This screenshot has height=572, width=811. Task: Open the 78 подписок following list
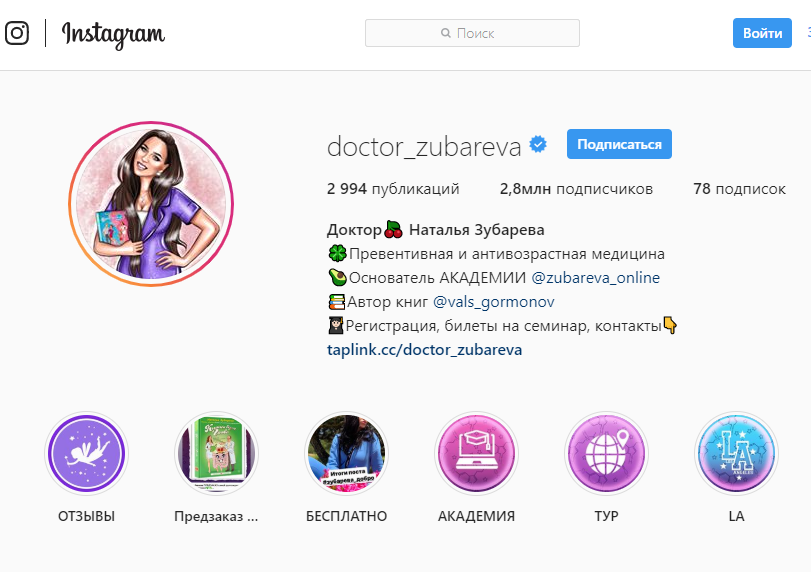coord(739,189)
